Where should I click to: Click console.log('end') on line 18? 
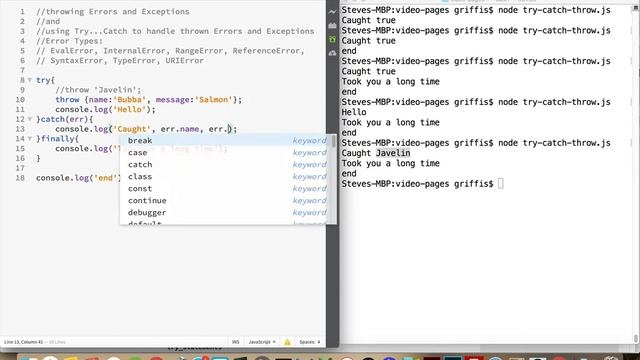[x=78, y=178]
